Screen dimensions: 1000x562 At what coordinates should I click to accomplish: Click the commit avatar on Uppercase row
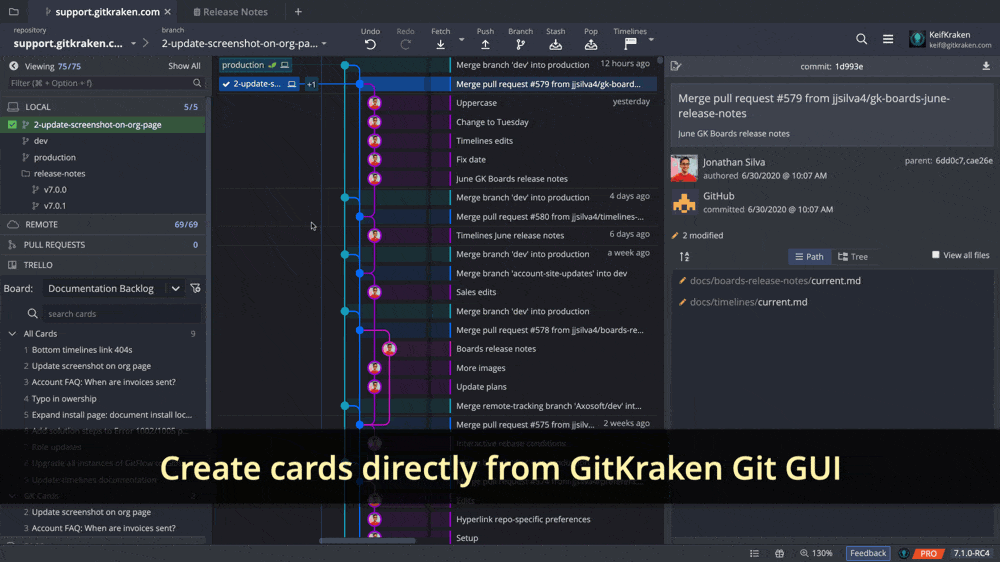pos(374,103)
